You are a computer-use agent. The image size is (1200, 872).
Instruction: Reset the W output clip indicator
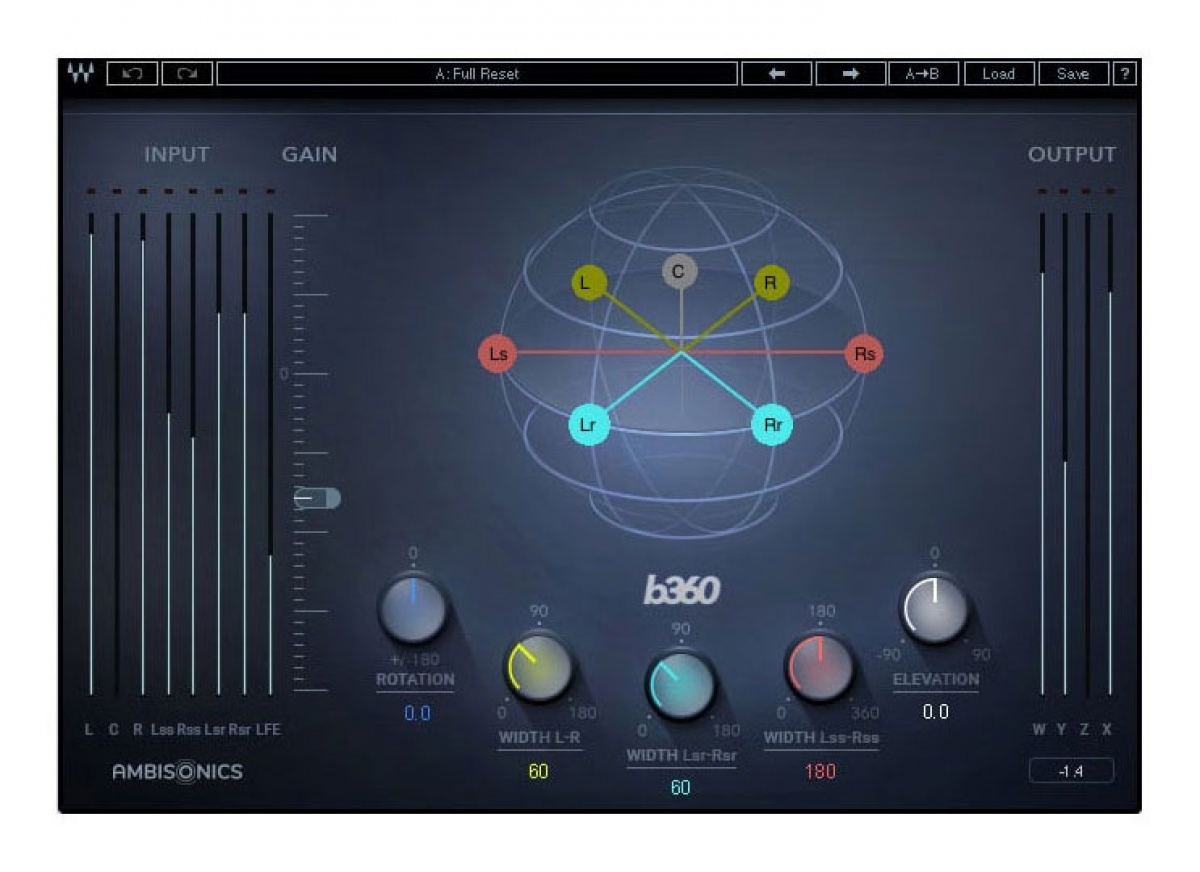[1042, 191]
